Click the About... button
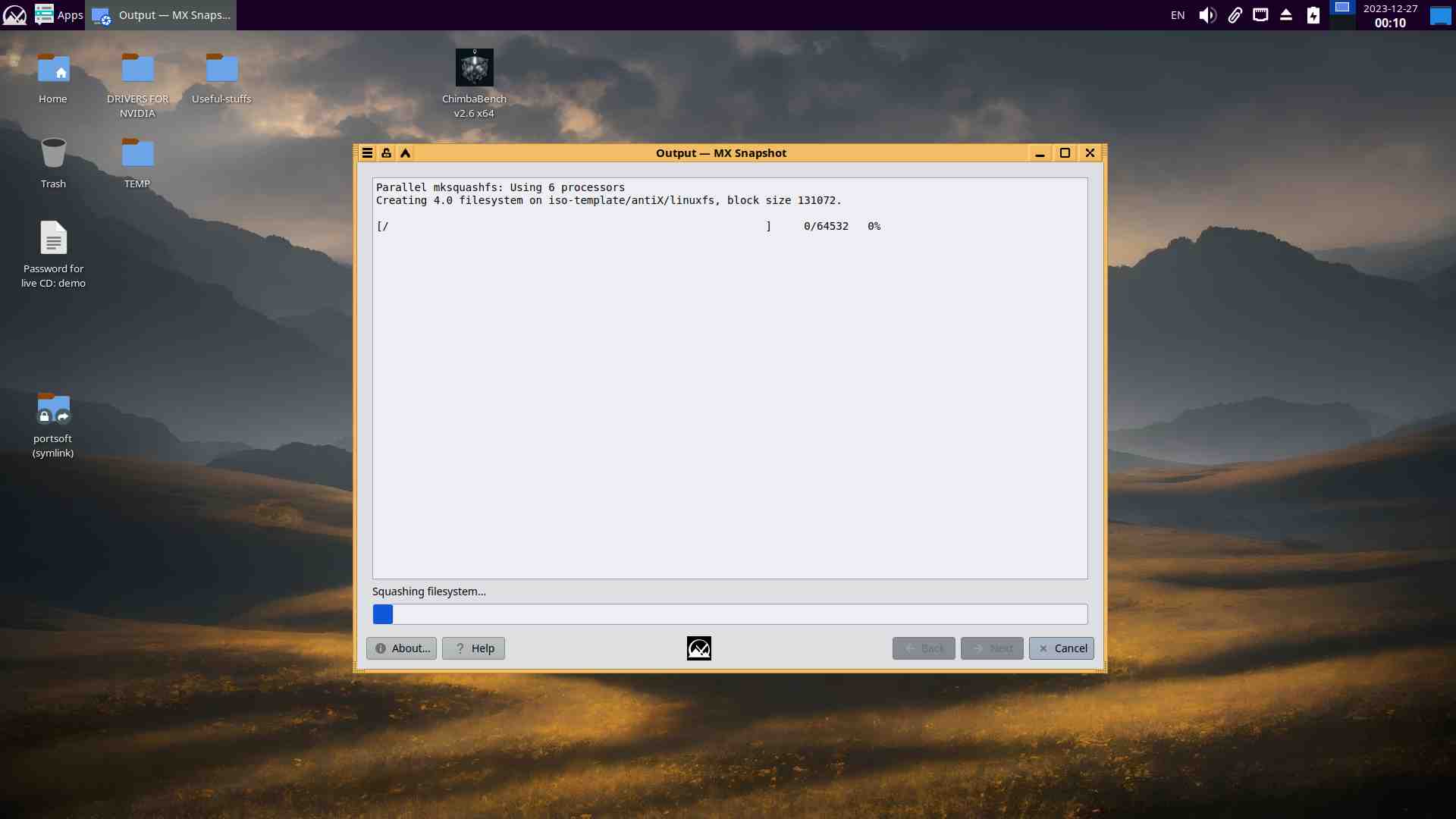This screenshot has width=1456, height=819. coord(401,648)
